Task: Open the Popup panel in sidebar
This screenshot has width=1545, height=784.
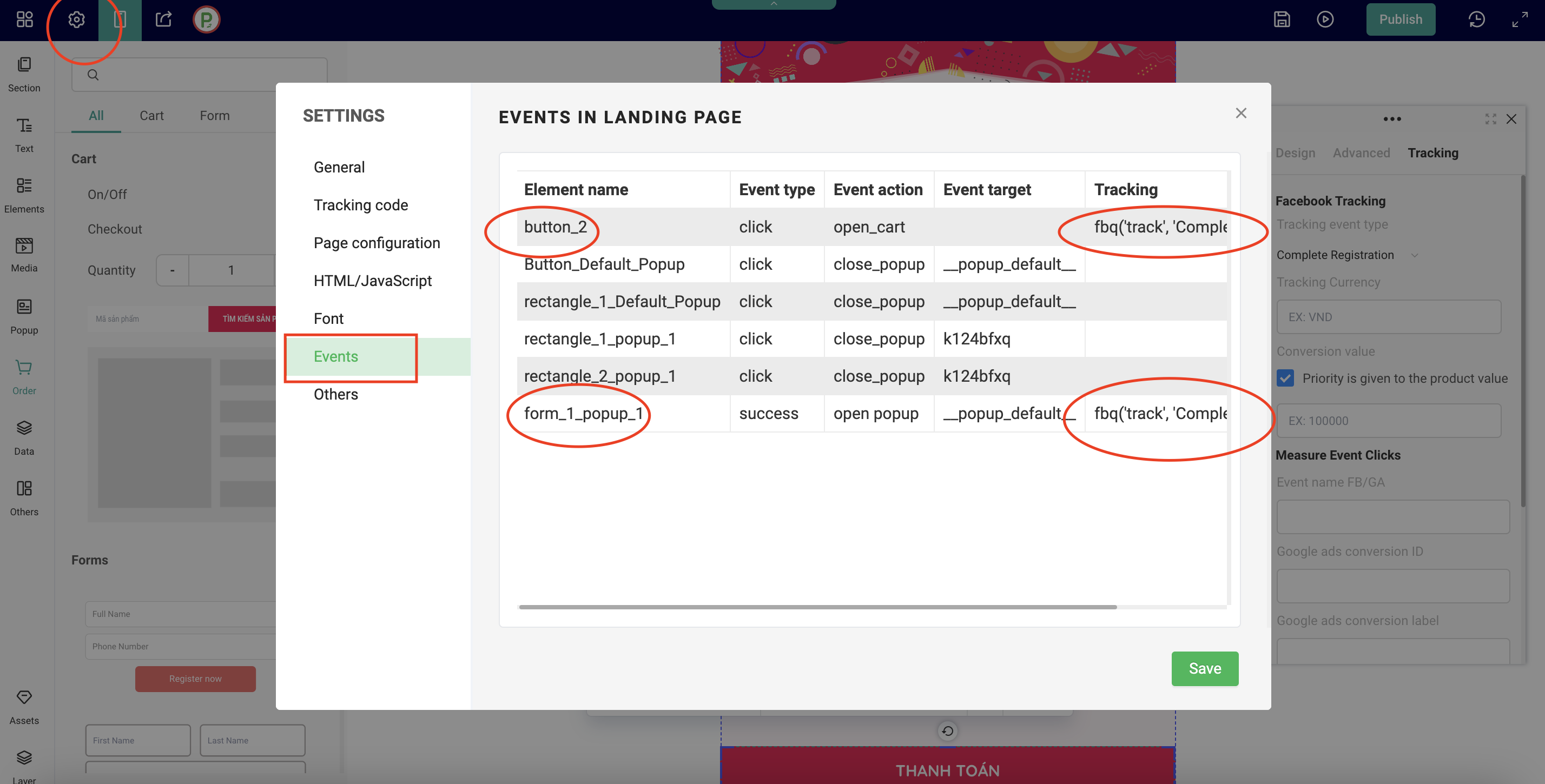Action: pos(24,316)
